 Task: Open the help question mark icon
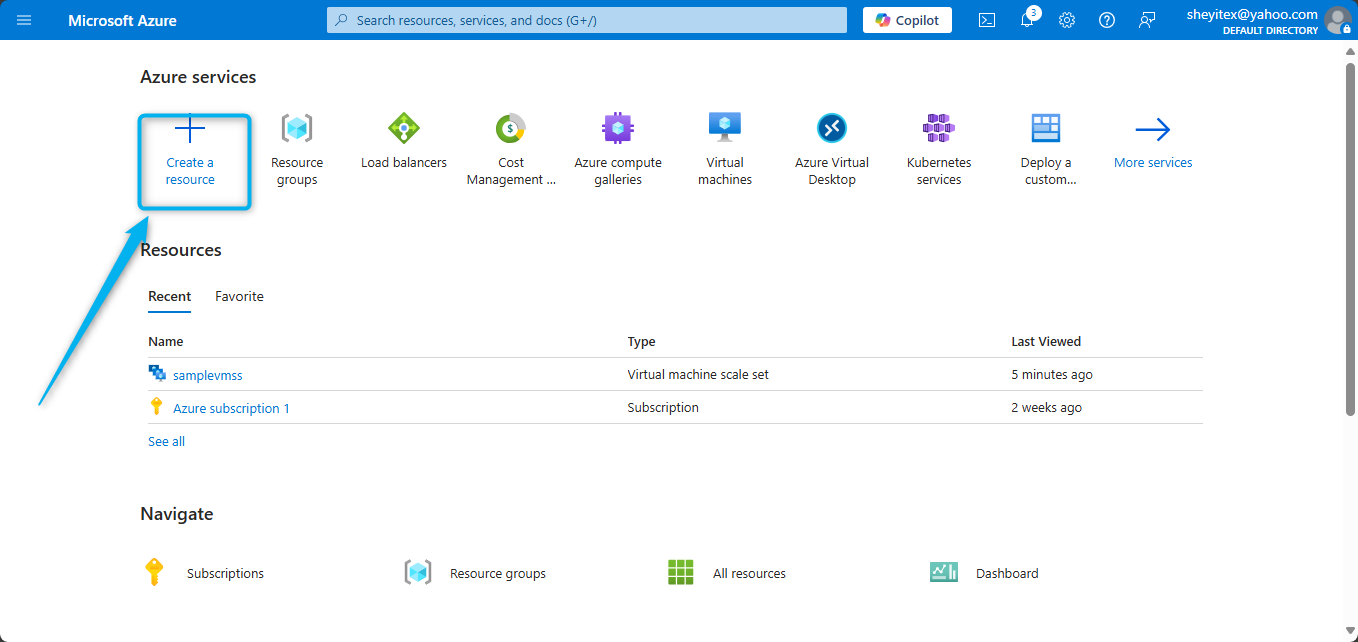click(x=1107, y=20)
